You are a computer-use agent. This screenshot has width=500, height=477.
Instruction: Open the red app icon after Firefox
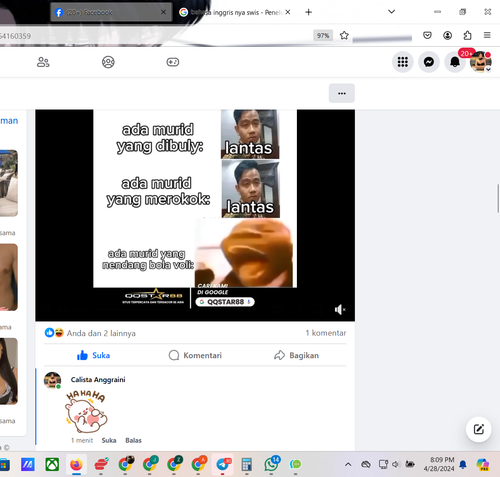point(101,464)
